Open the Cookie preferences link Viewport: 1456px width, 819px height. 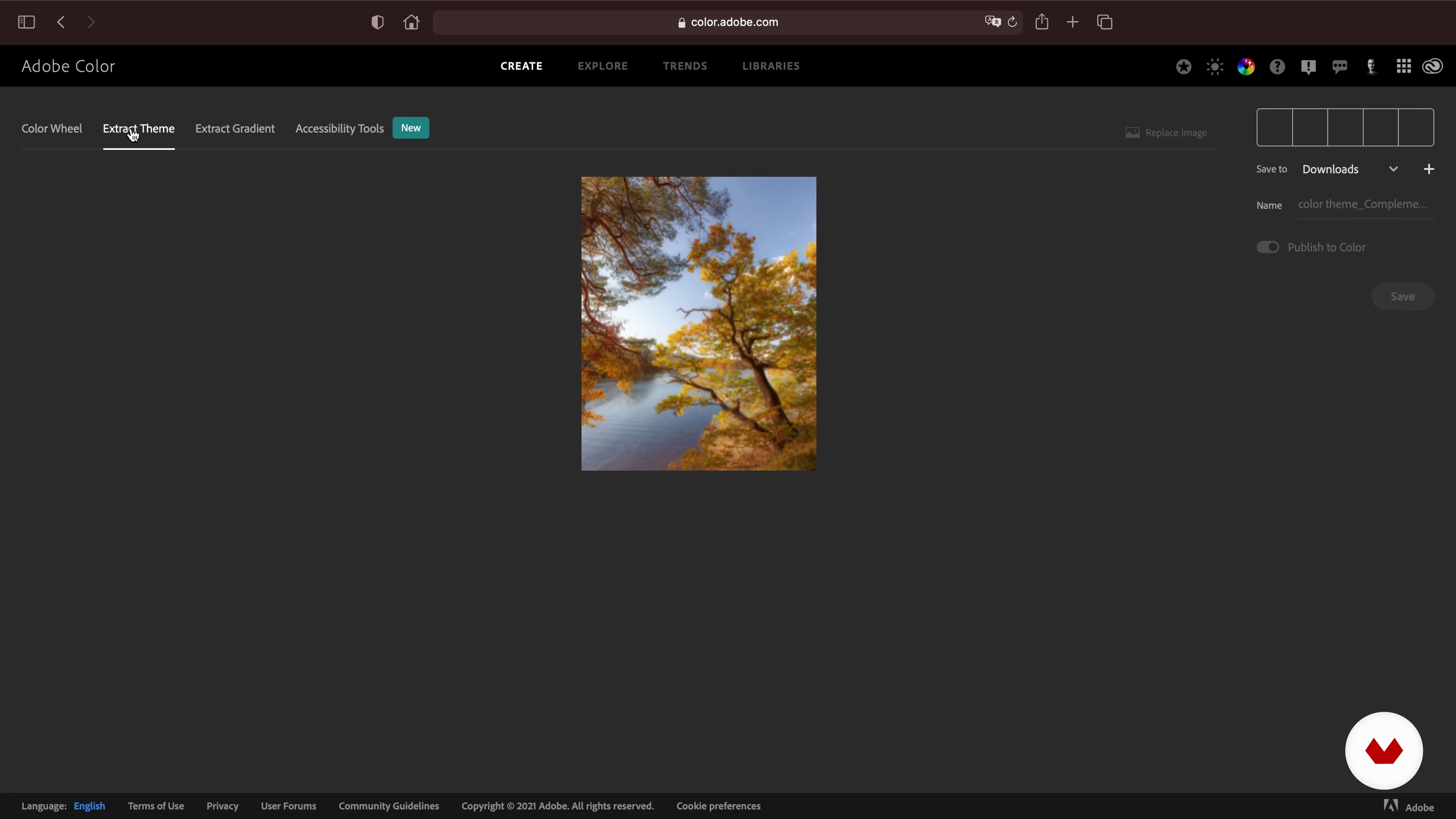[719, 806]
